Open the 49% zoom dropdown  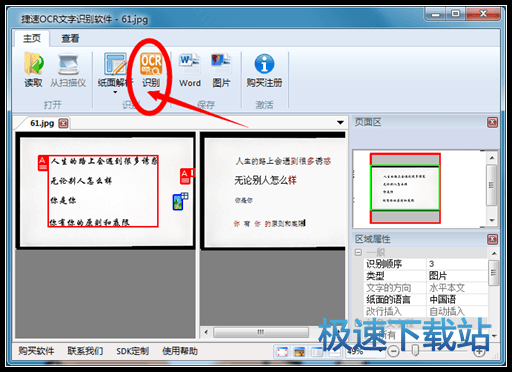381,351
